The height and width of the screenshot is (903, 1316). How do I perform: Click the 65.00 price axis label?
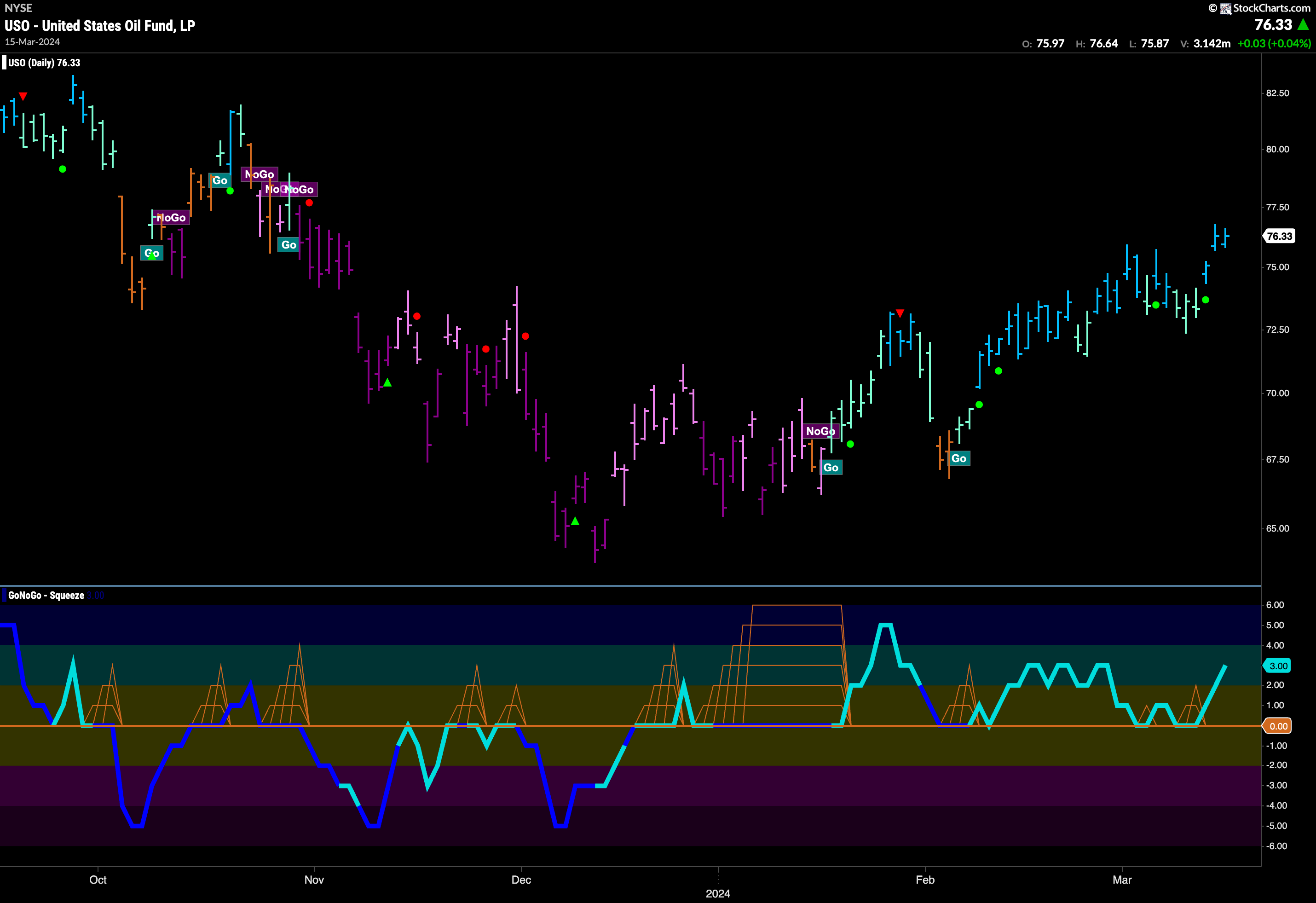coord(1277,528)
